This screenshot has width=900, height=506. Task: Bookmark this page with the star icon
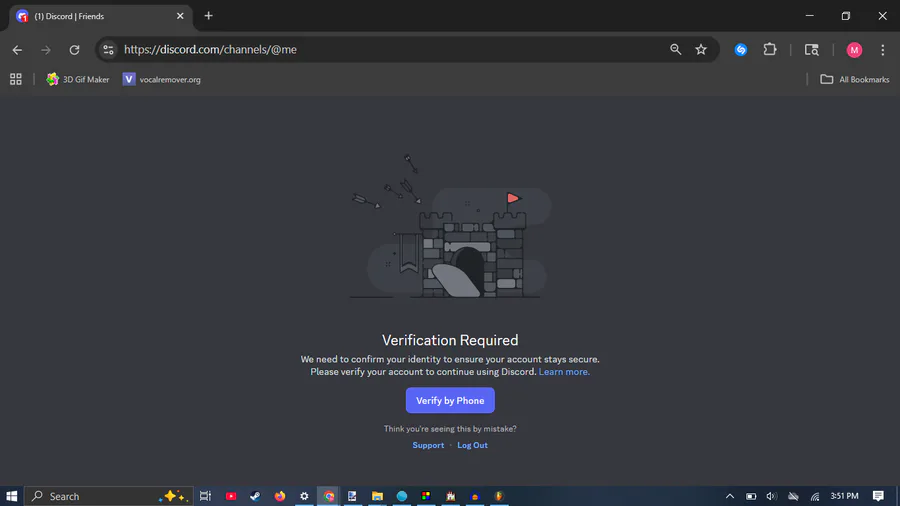pyautogui.click(x=701, y=50)
